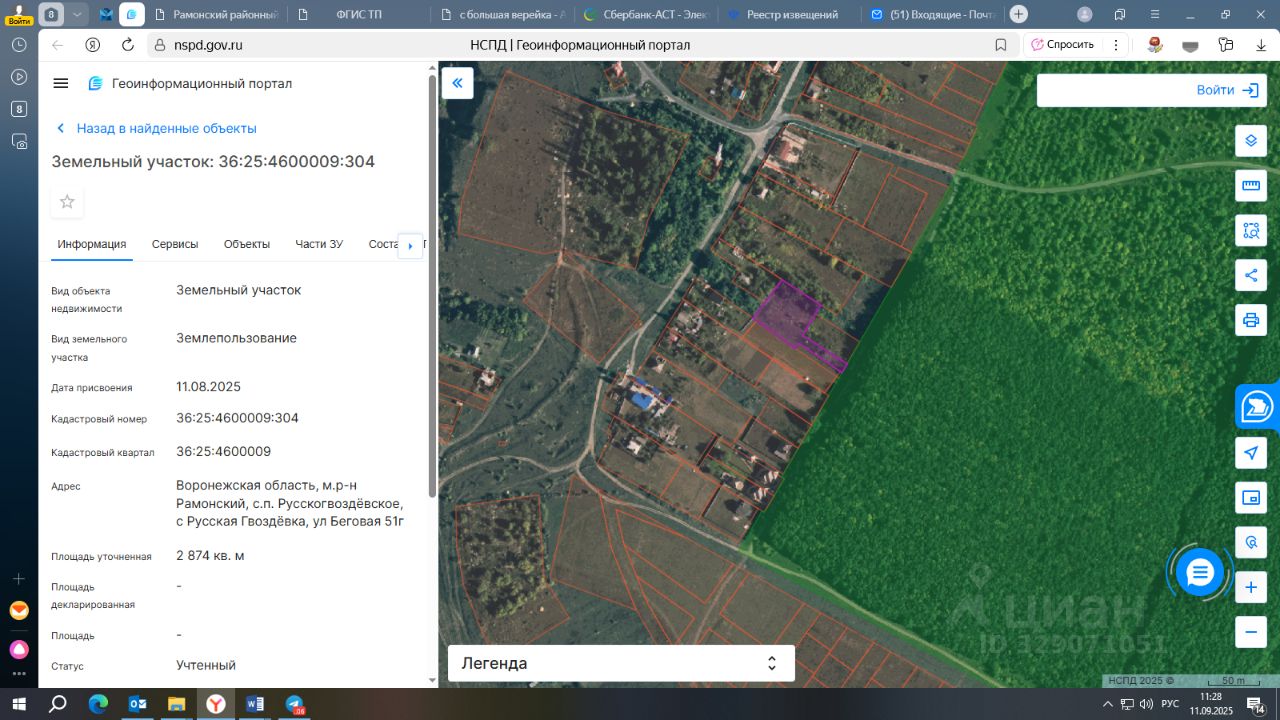Collapse the info panel with double-chevron button
The width and height of the screenshot is (1280, 720).
457,83
